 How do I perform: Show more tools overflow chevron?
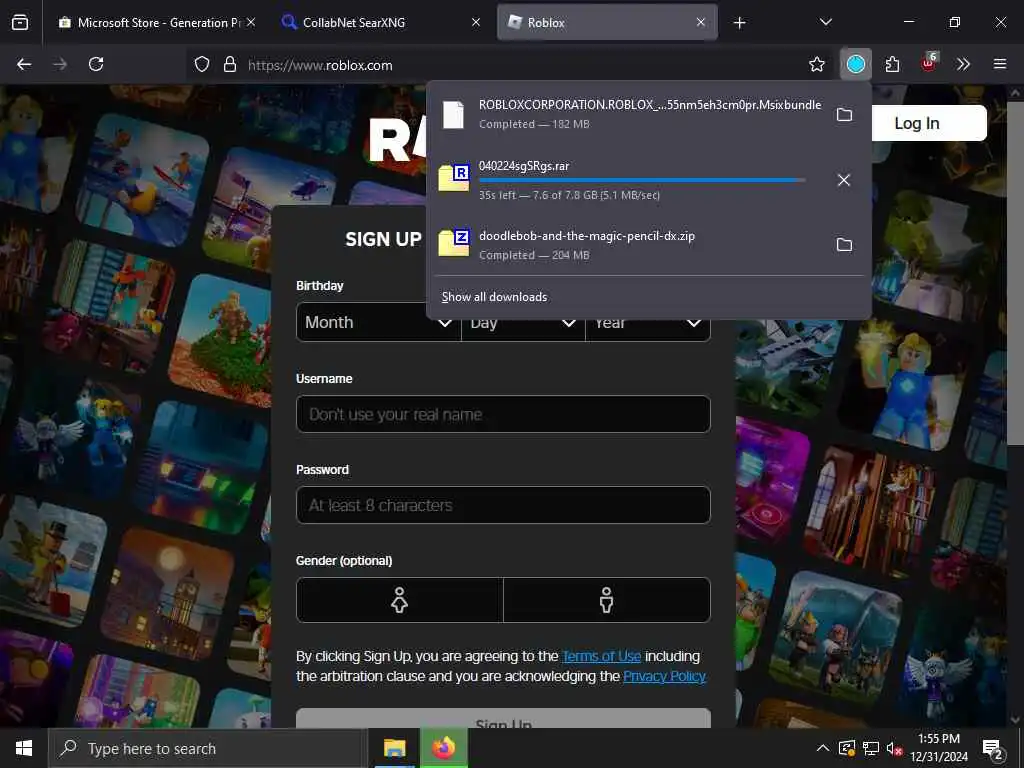(x=963, y=64)
